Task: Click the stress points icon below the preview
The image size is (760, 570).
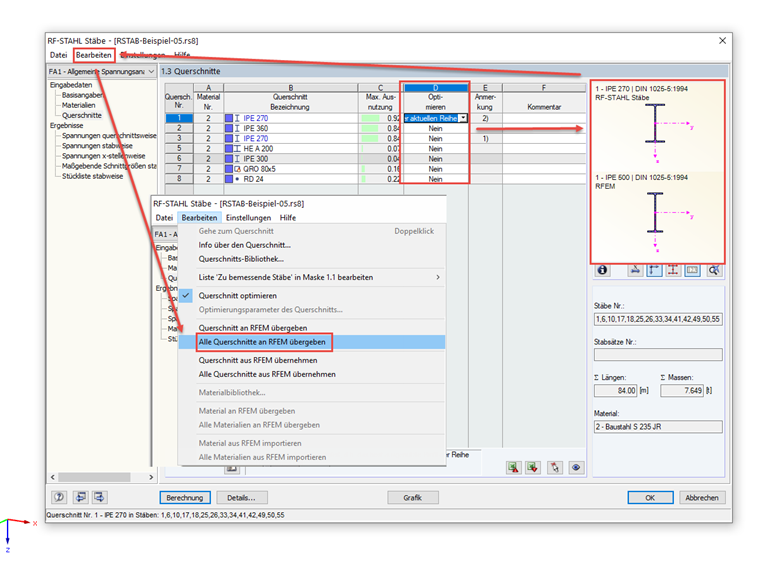Action: point(635,270)
